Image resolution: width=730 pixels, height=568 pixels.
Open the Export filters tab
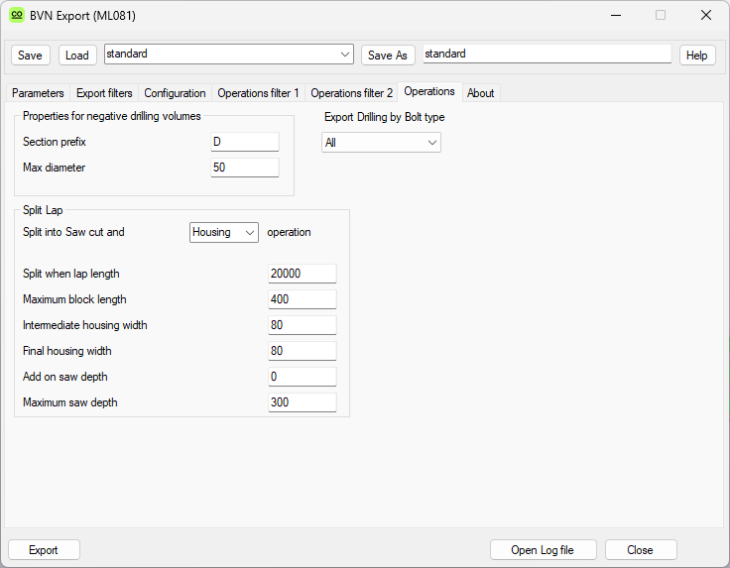(104, 93)
